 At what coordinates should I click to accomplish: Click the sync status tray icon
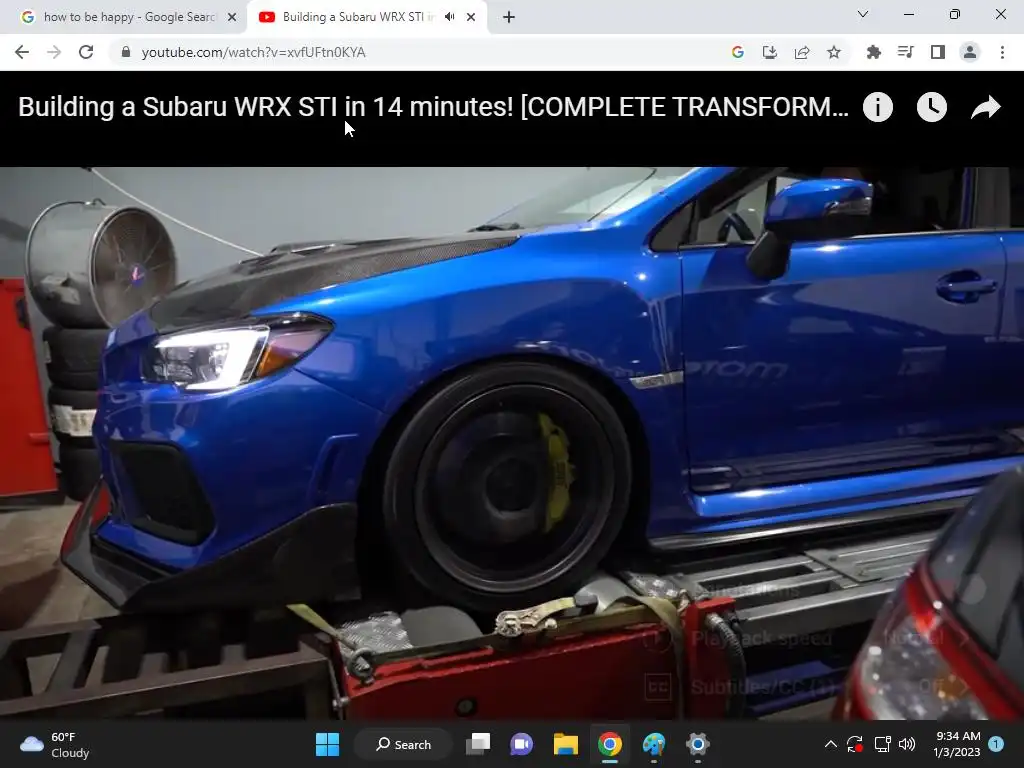tap(855, 744)
